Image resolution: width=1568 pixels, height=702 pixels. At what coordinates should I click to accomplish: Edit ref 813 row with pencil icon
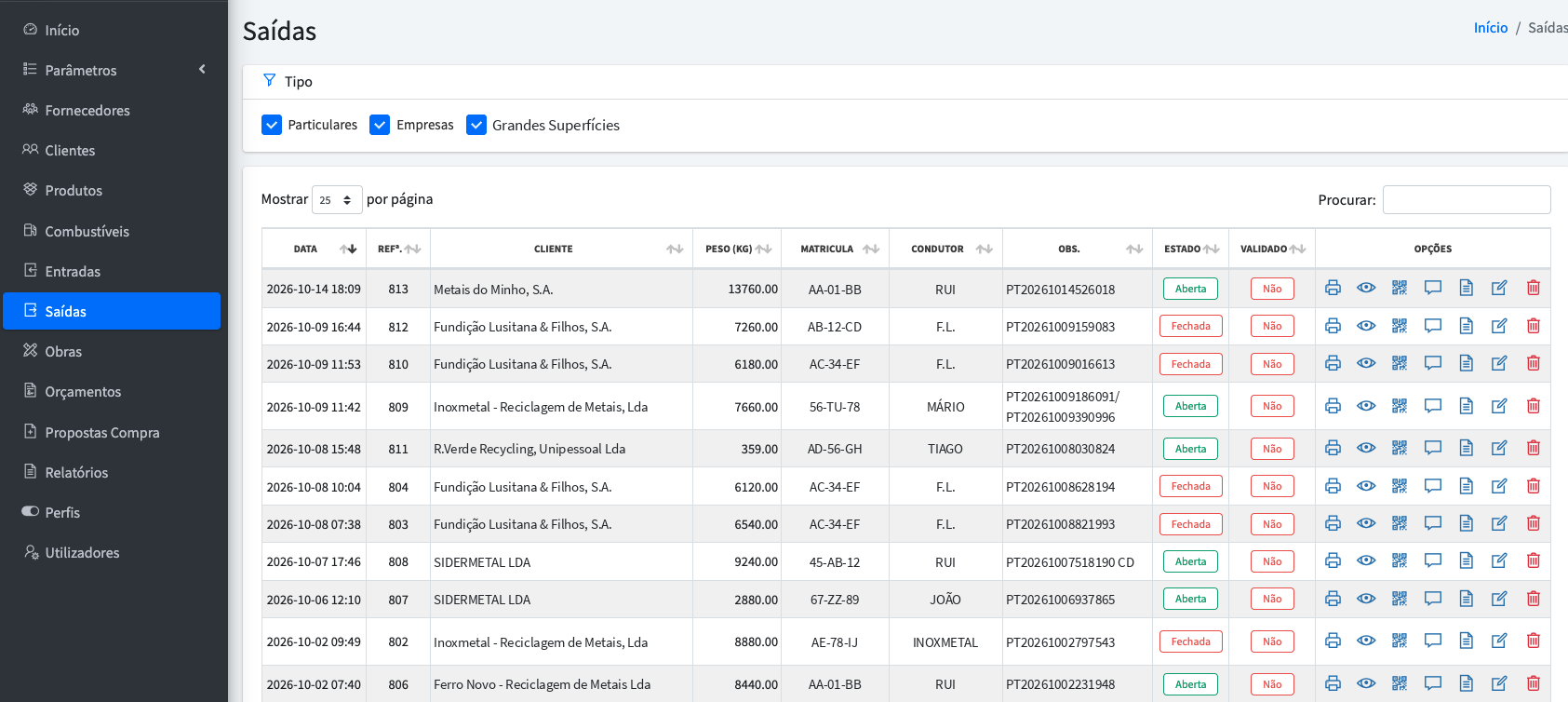[1499, 288]
